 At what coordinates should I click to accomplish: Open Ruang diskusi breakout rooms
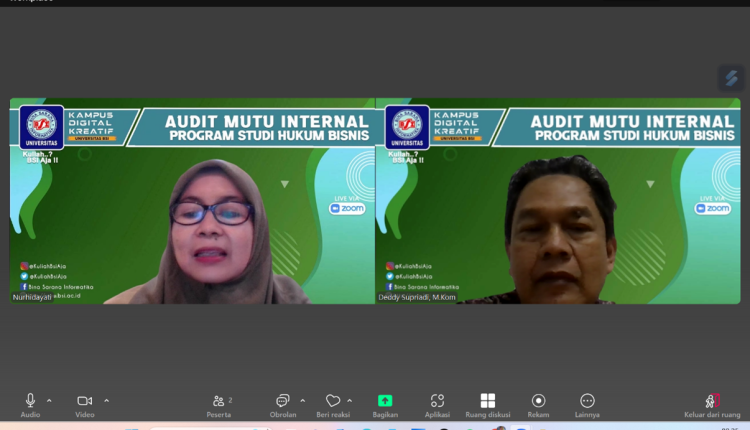488,405
